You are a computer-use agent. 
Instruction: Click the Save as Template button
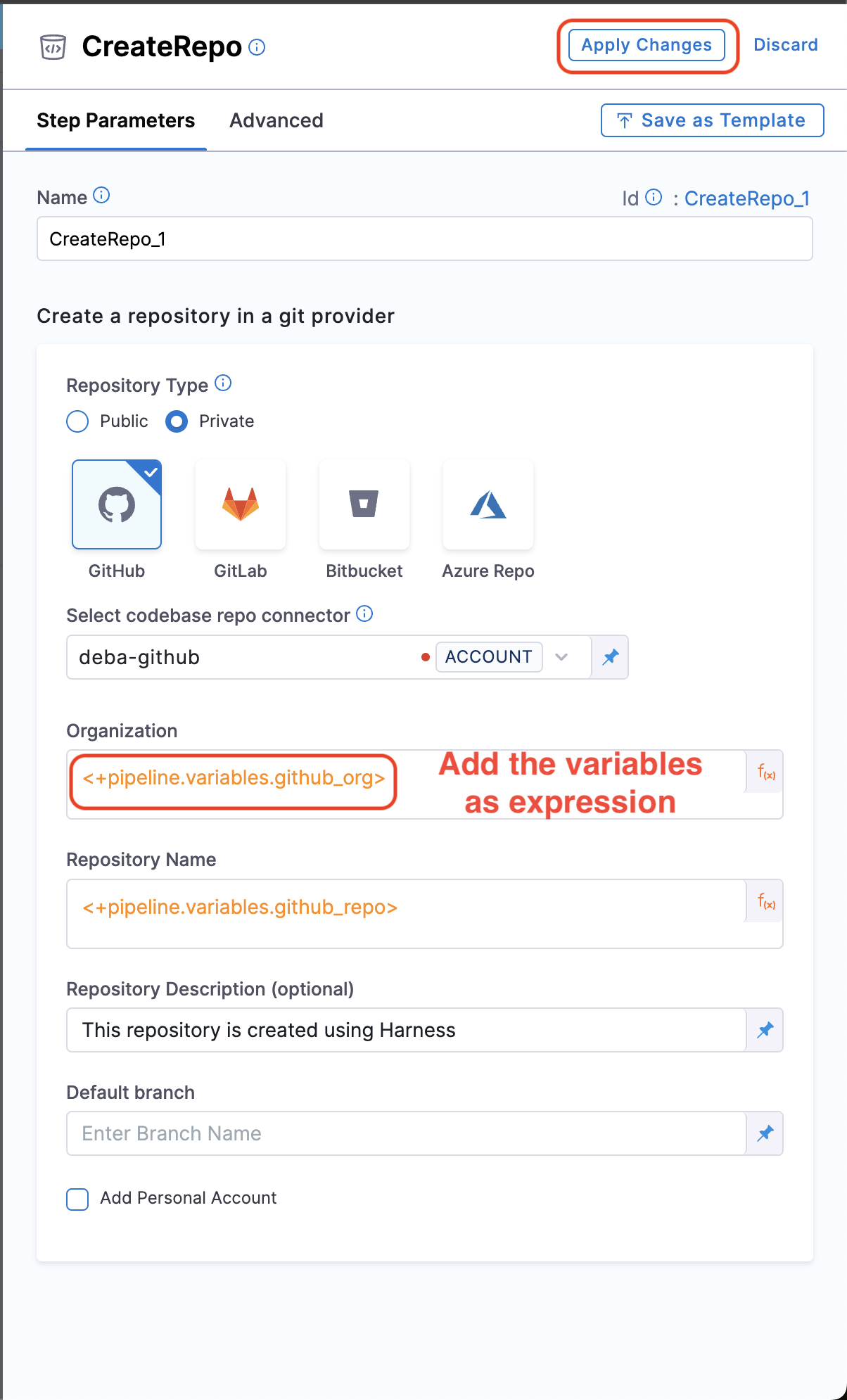coord(712,120)
